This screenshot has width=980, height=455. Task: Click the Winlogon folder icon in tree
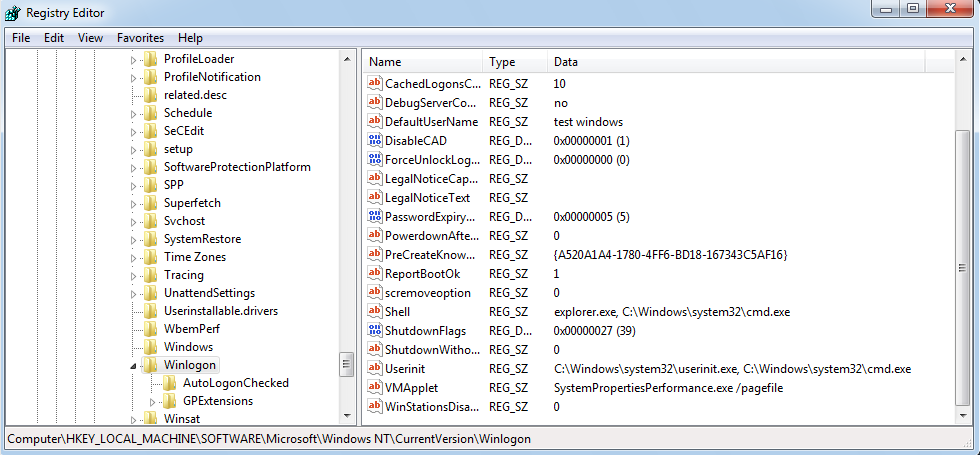click(x=151, y=365)
